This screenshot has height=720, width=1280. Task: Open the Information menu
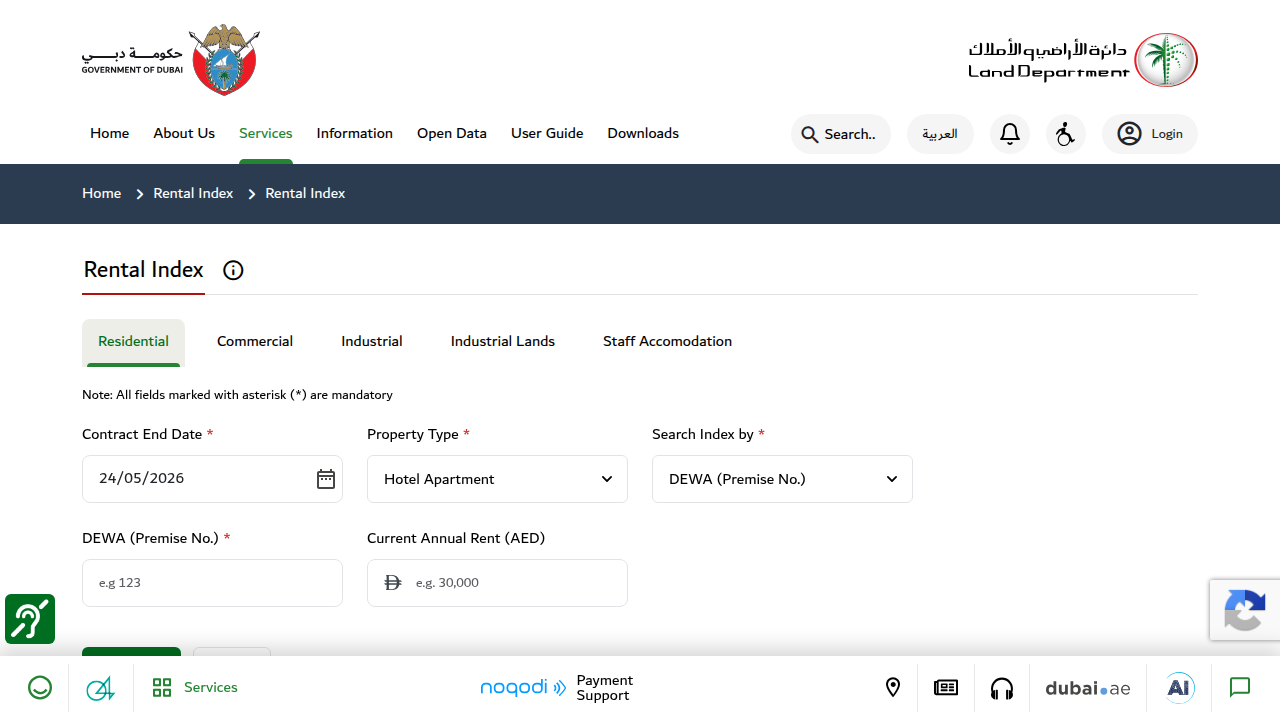355,134
